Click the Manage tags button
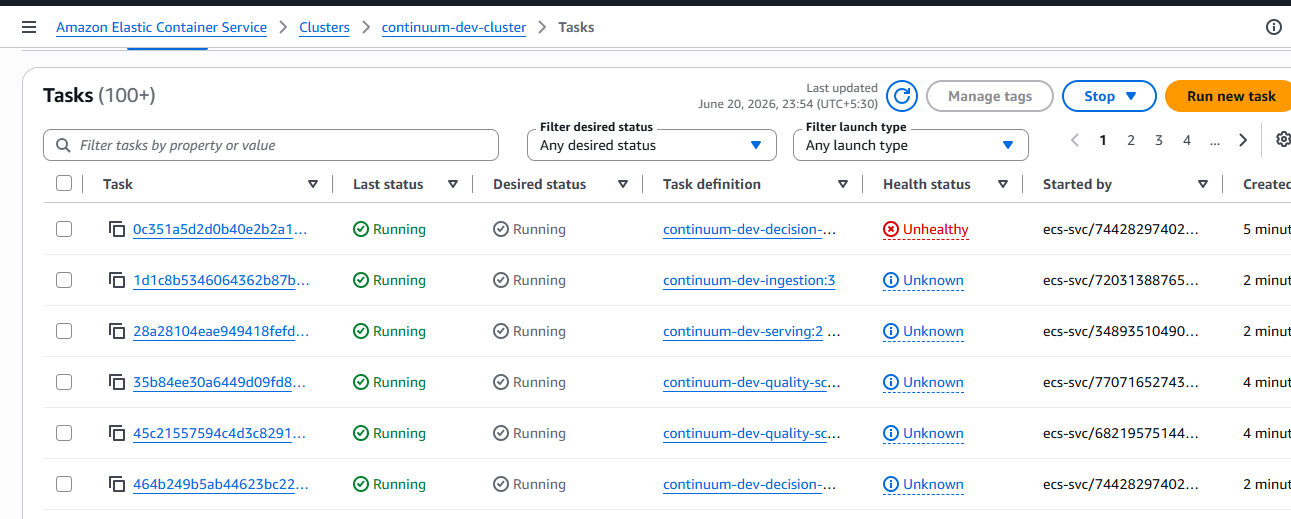The image size is (1291, 519). 990,96
